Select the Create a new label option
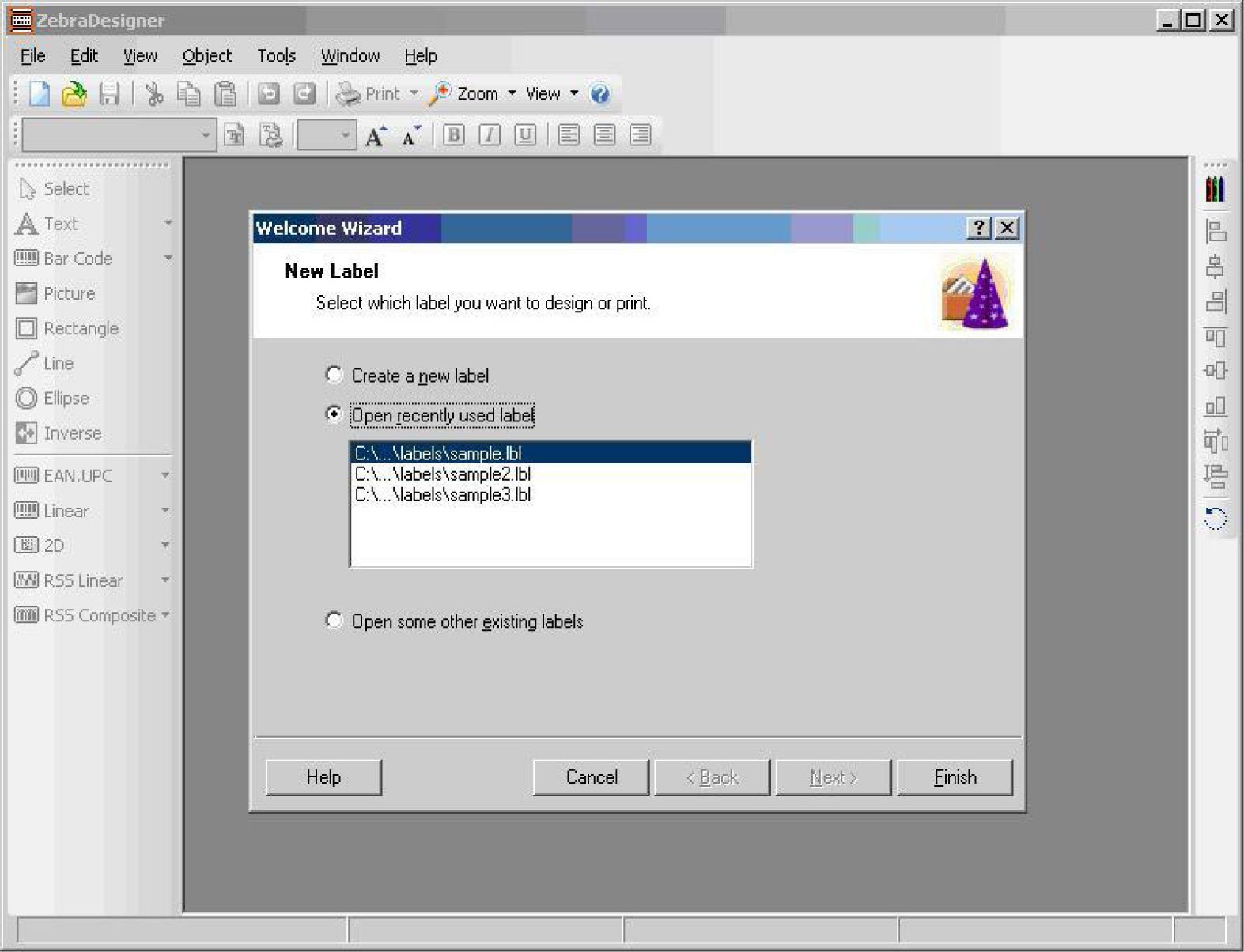The image size is (1244, 952). tap(408, 376)
